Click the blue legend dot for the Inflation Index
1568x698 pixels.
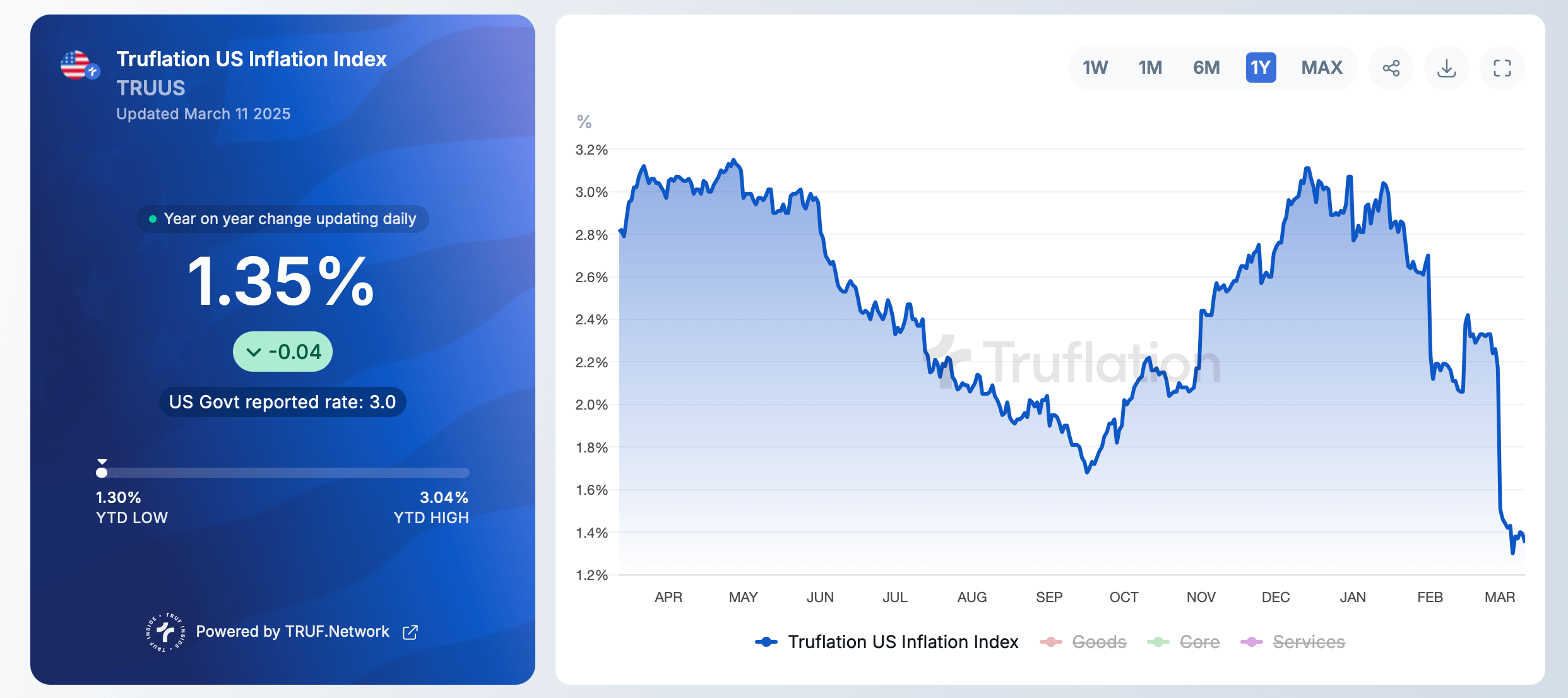767,642
